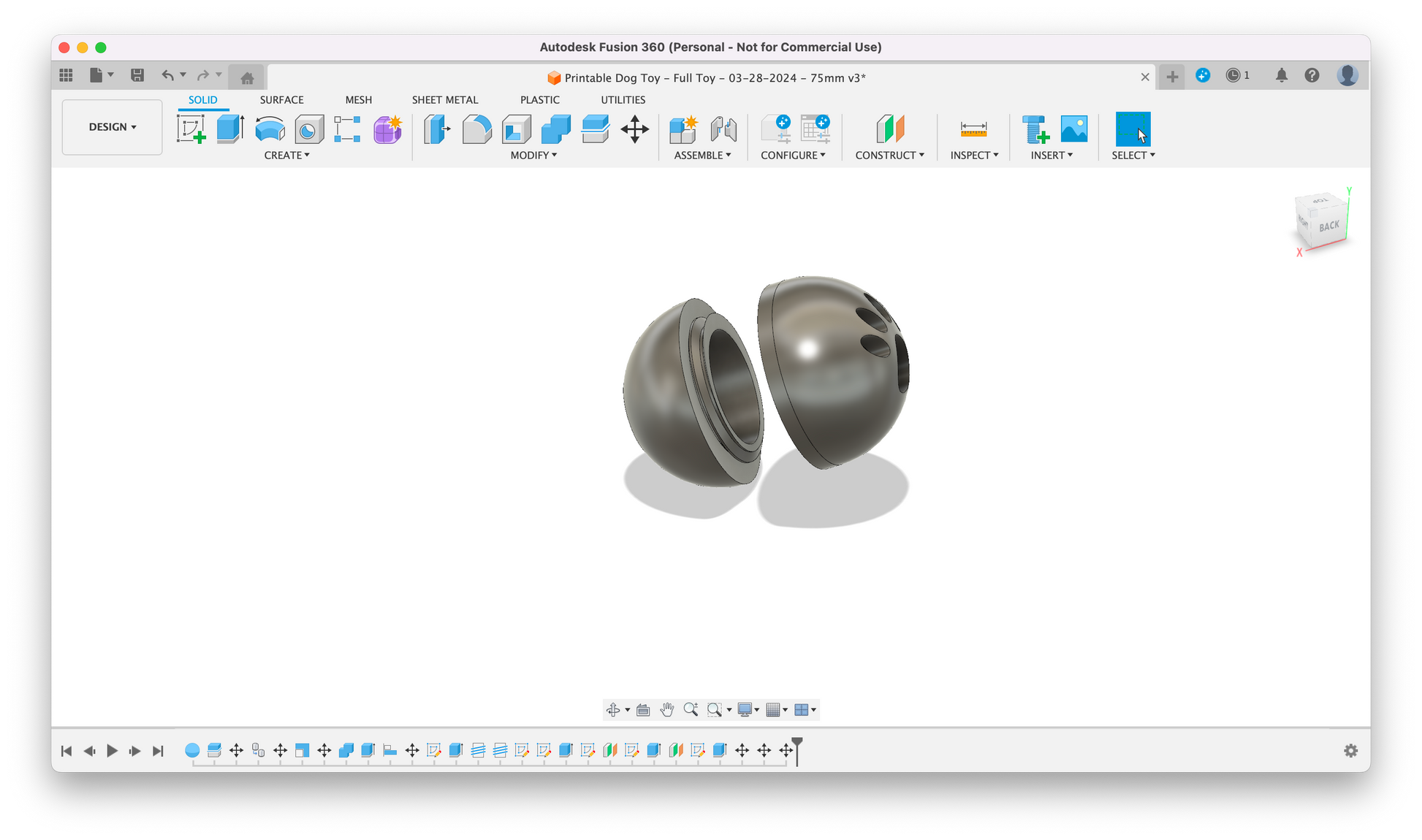Select the Shell tool icon

point(516,129)
